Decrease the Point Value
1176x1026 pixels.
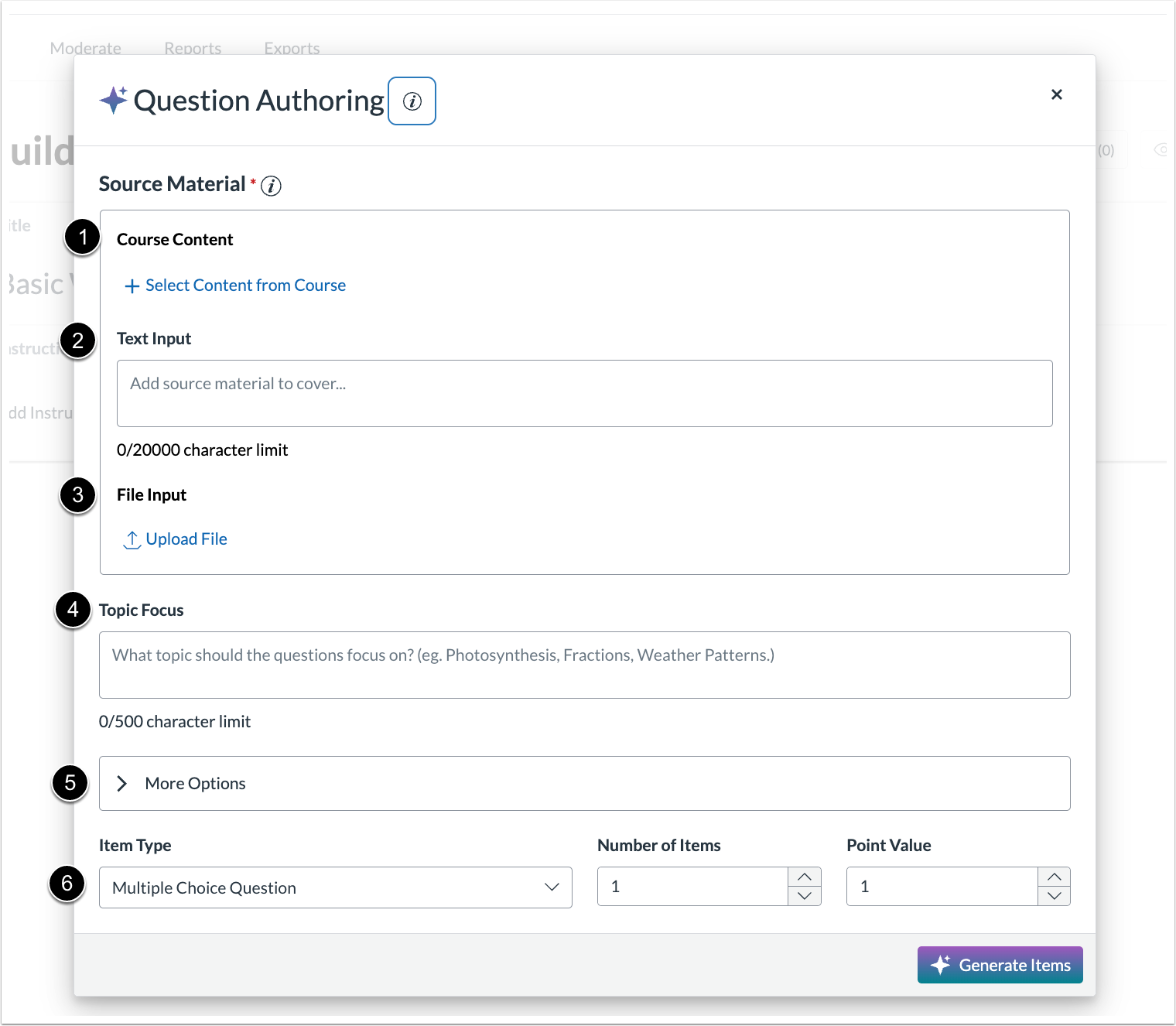(1054, 896)
